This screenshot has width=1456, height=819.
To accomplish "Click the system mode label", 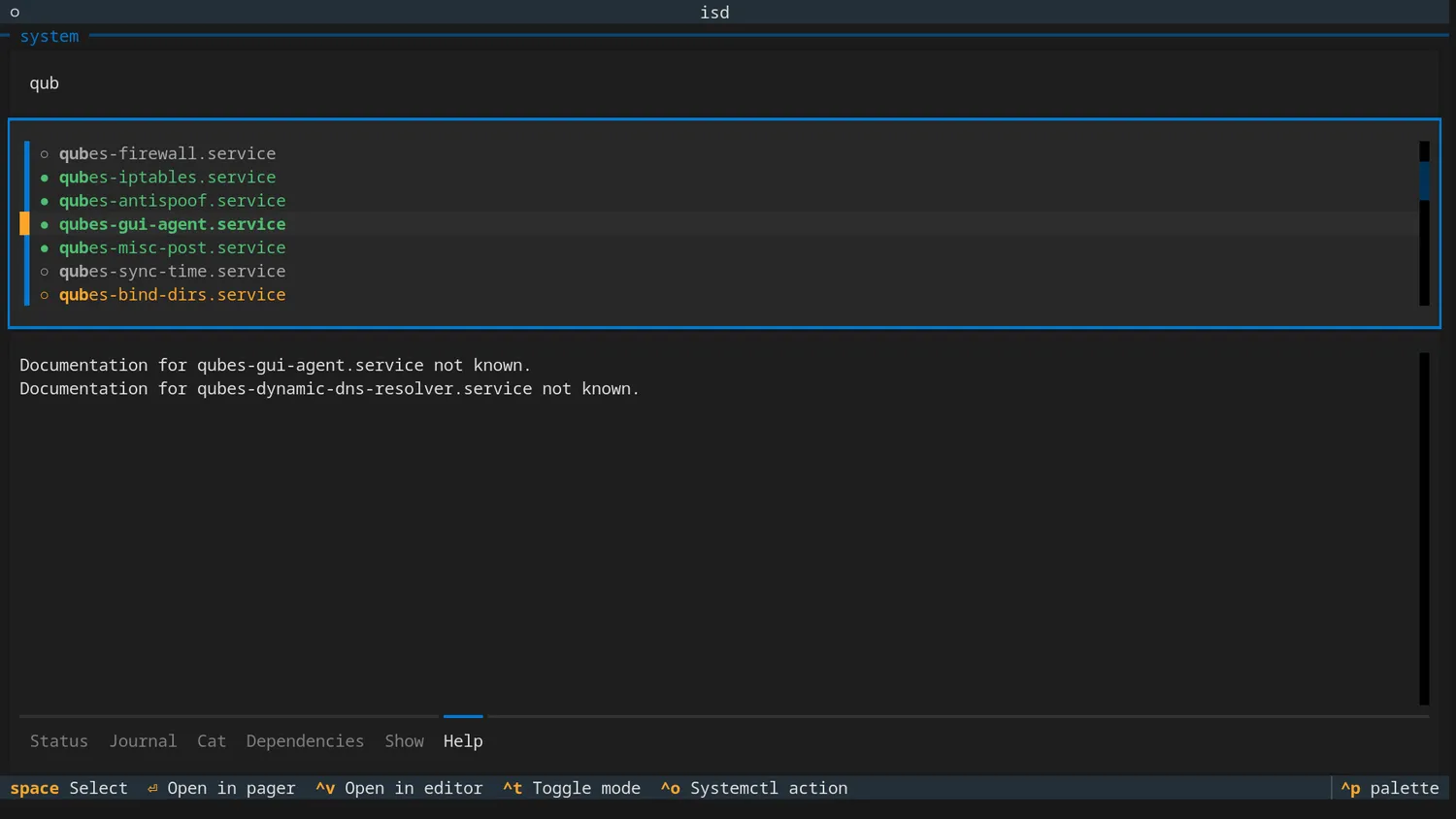I will (x=50, y=36).
